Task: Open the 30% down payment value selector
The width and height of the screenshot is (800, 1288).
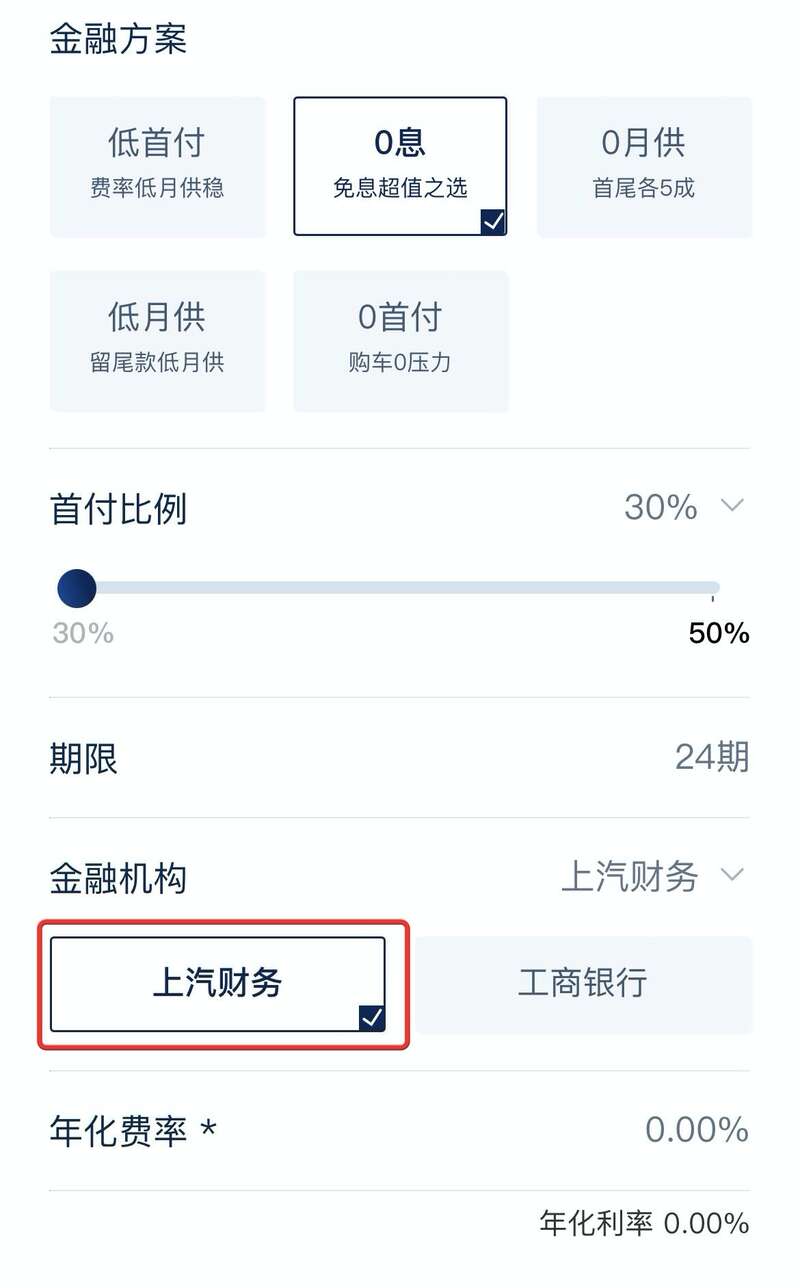Action: coord(660,507)
